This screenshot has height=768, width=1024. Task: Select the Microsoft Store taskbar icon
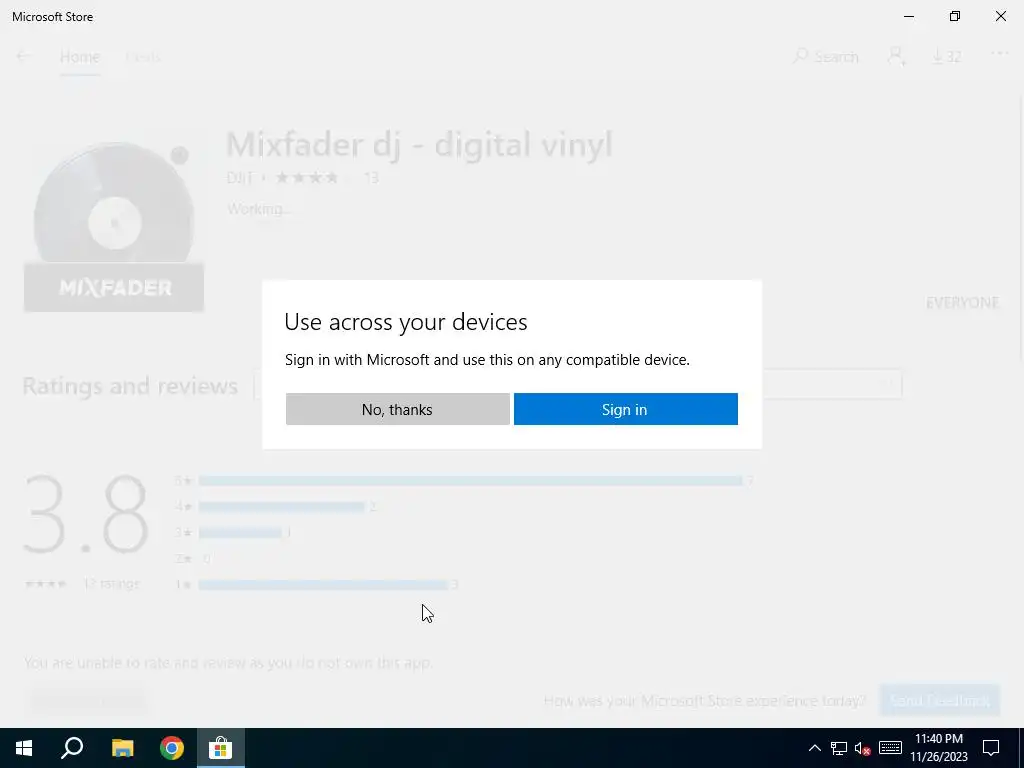coord(221,748)
